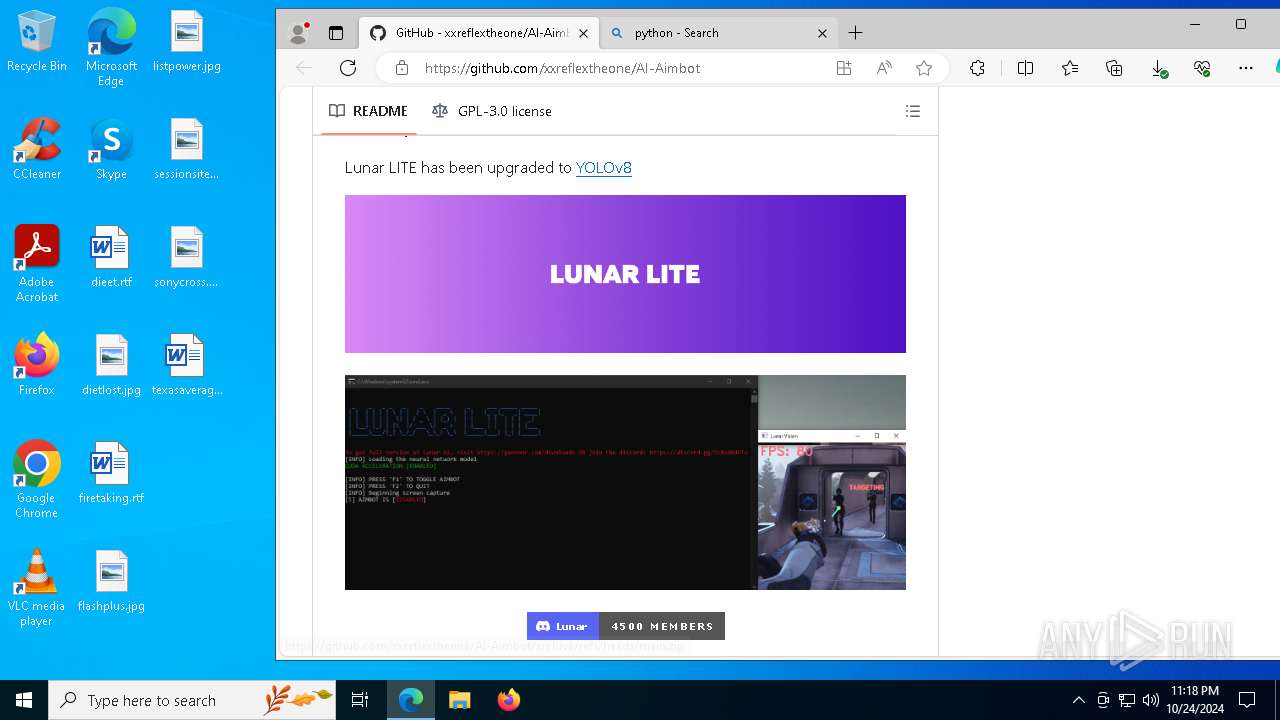Click the LUNAR LITE purple banner image
1280x720 pixels.
pos(625,274)
